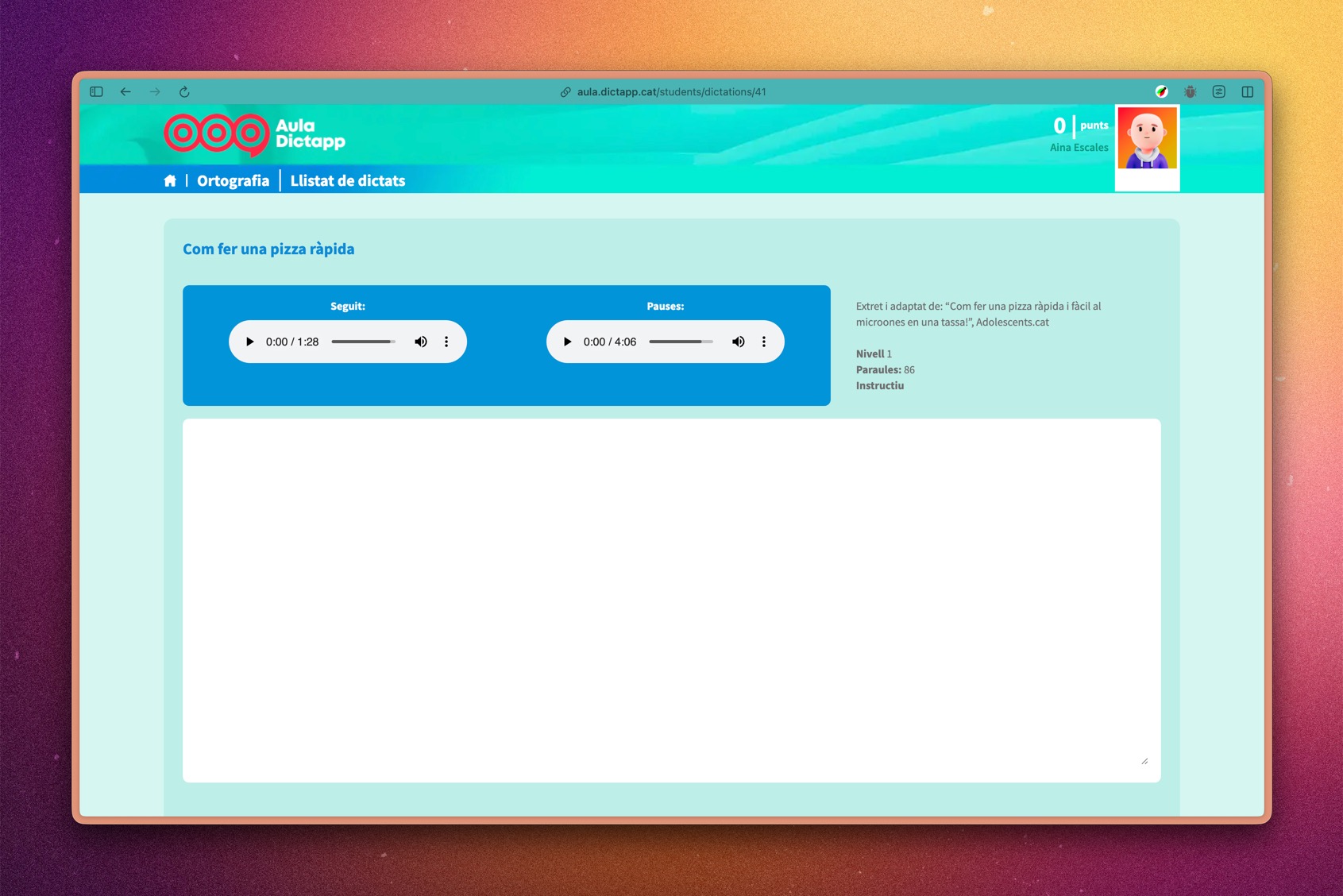Play the Pauses audio
The image size is (1343, 896).
click(567, 342)
